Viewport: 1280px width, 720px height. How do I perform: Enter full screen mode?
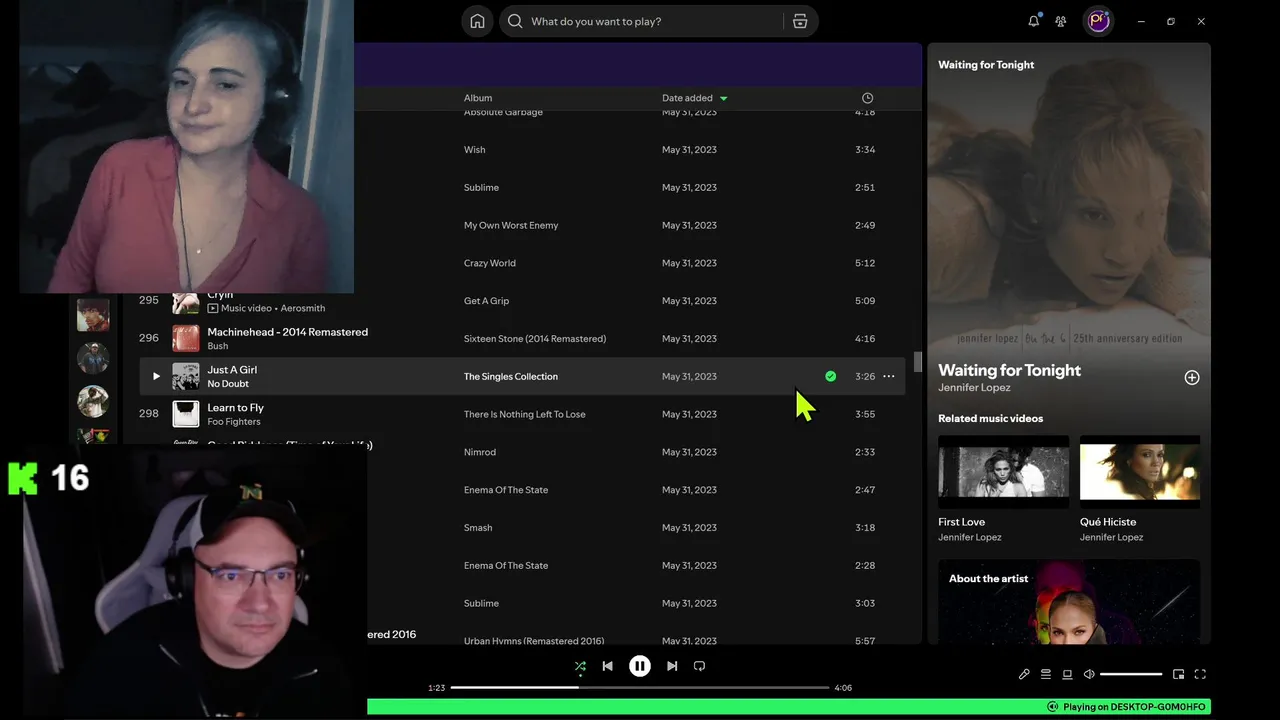pyautogui.click(x=1200, y=674)
